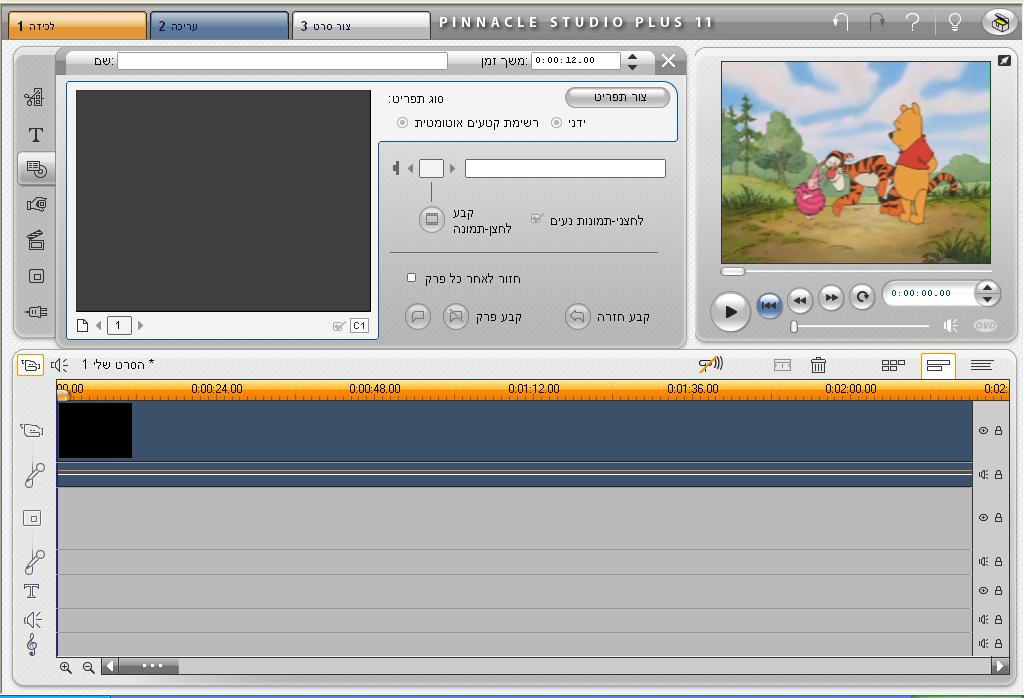This screenshot has height=698, width=1024.
Task: Open the video effects plug icon
Action: [37, 311]
